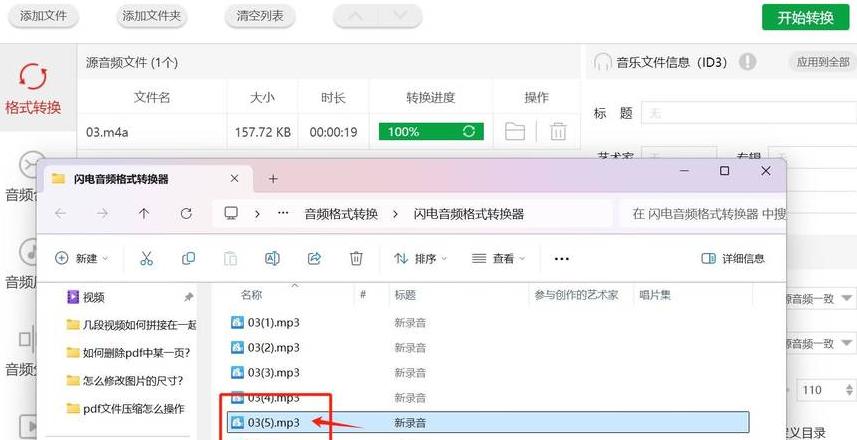Image resolution: width=857 pixels, height=440 pixels.
Task: Select file 03(2).mp3
Action: click(265, 348)
